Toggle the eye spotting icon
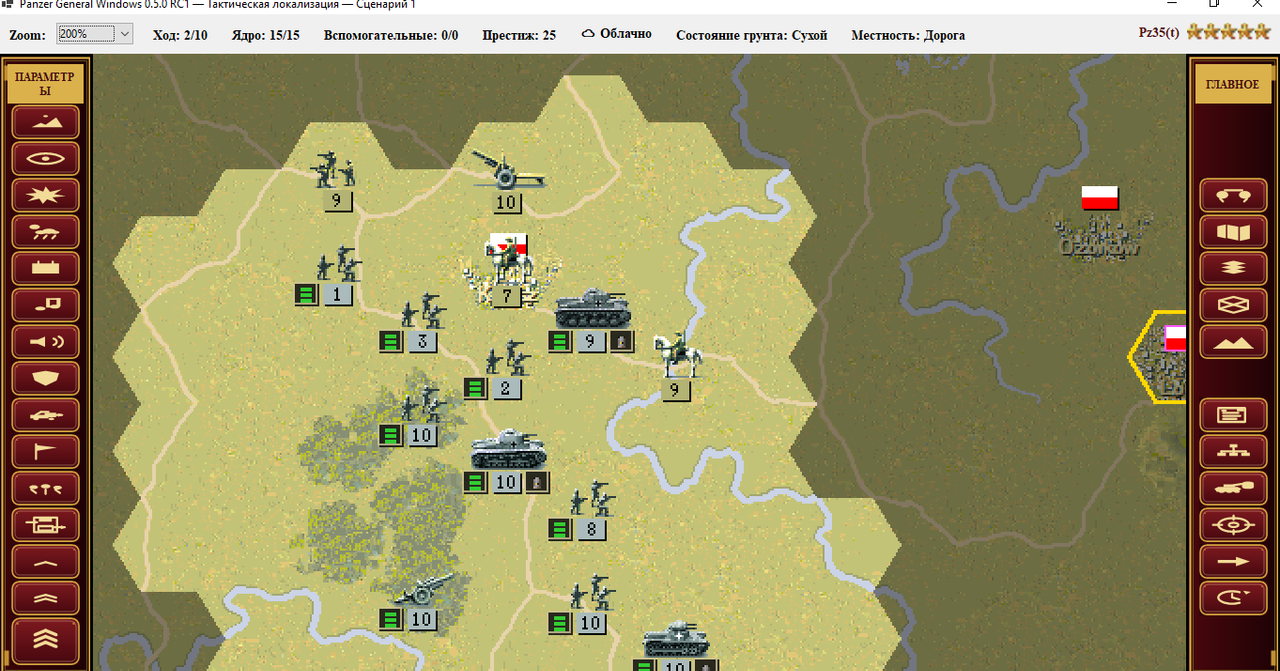Image resolution: width=1280 pixels, height=671 pixels. (x=45, y=158)
